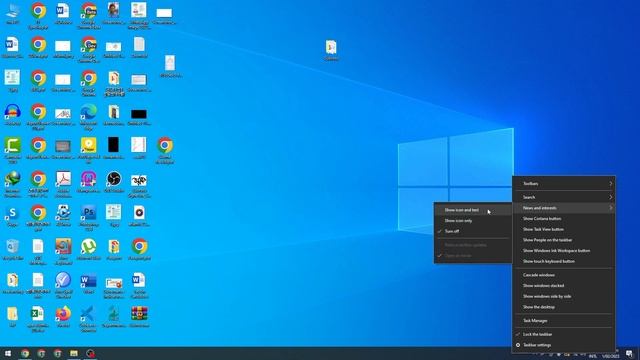
Task: Open File Explorer from the taskbar
Action: (x=74, y=353)
